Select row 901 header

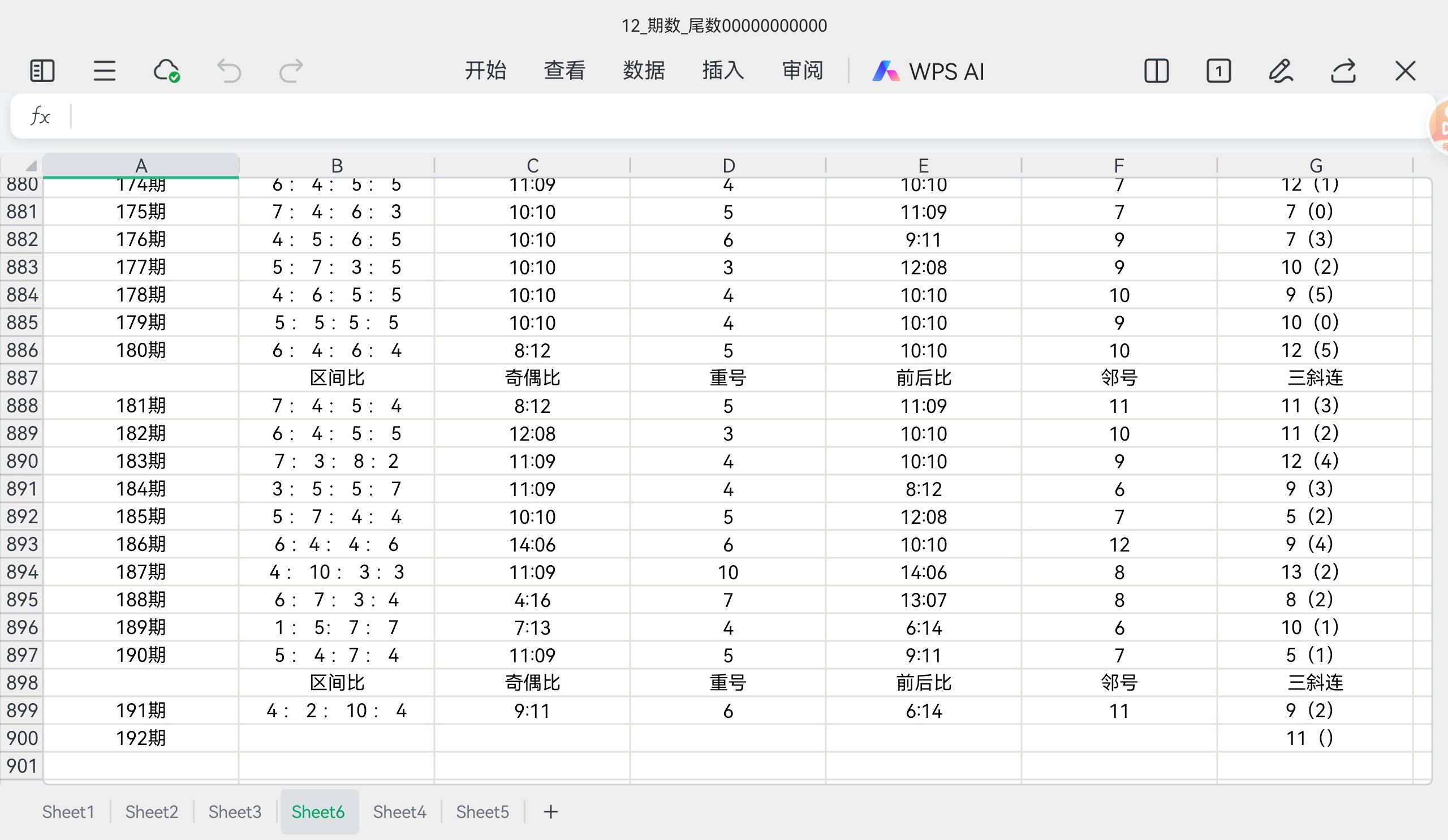[x=22, y=766]
